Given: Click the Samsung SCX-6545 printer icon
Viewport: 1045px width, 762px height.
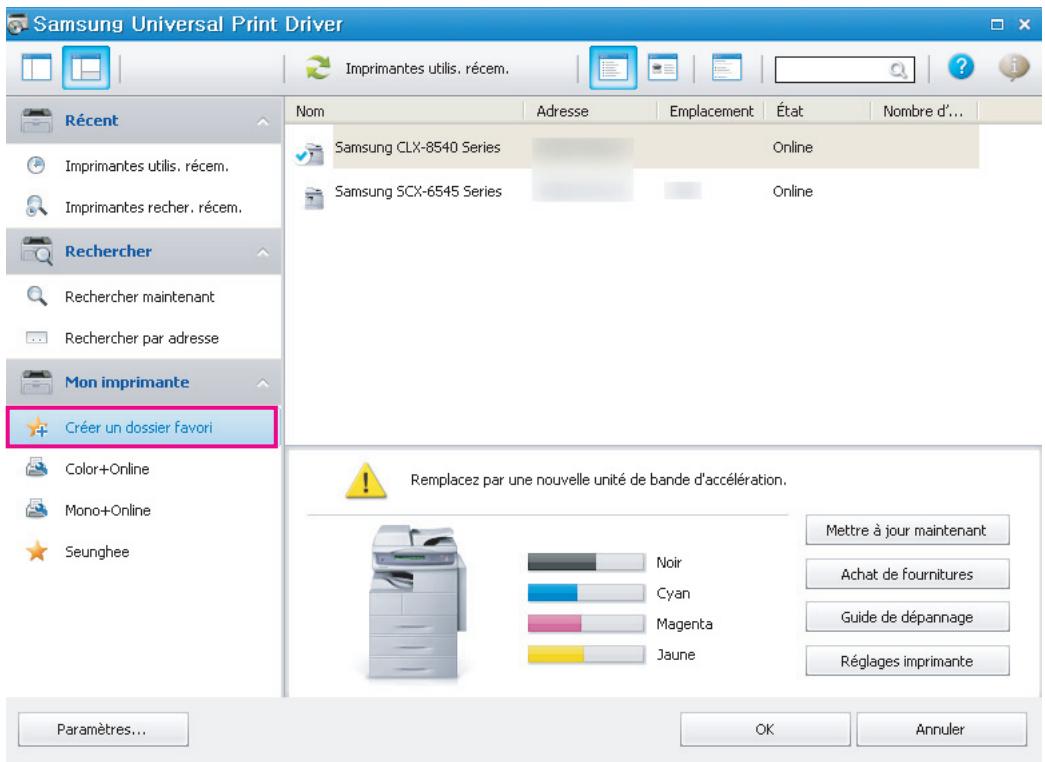Looking at the screenshot, I should point(313,197).
